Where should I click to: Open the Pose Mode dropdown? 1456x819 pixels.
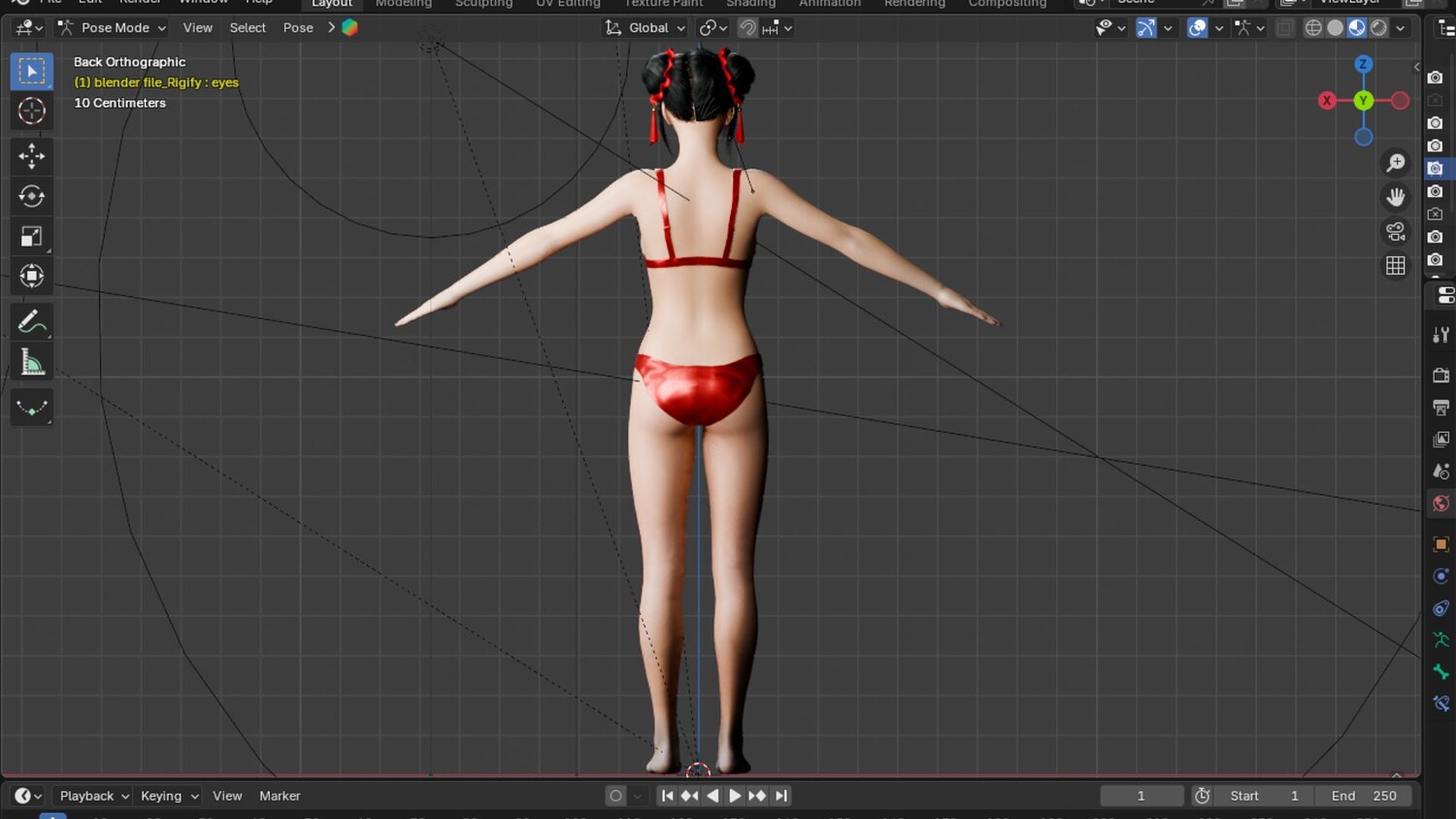point(112,28)
